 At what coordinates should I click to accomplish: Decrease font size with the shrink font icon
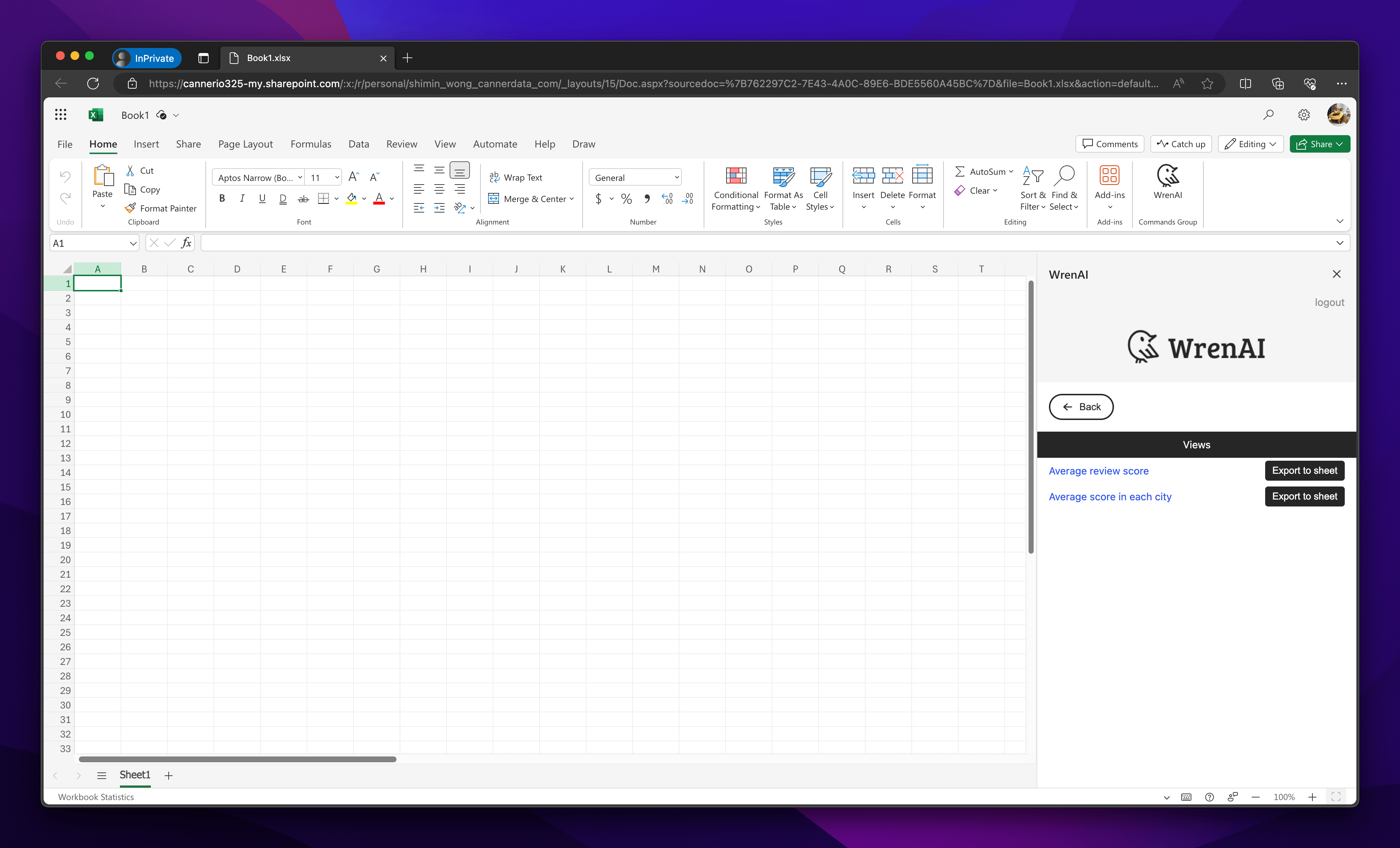374,177
